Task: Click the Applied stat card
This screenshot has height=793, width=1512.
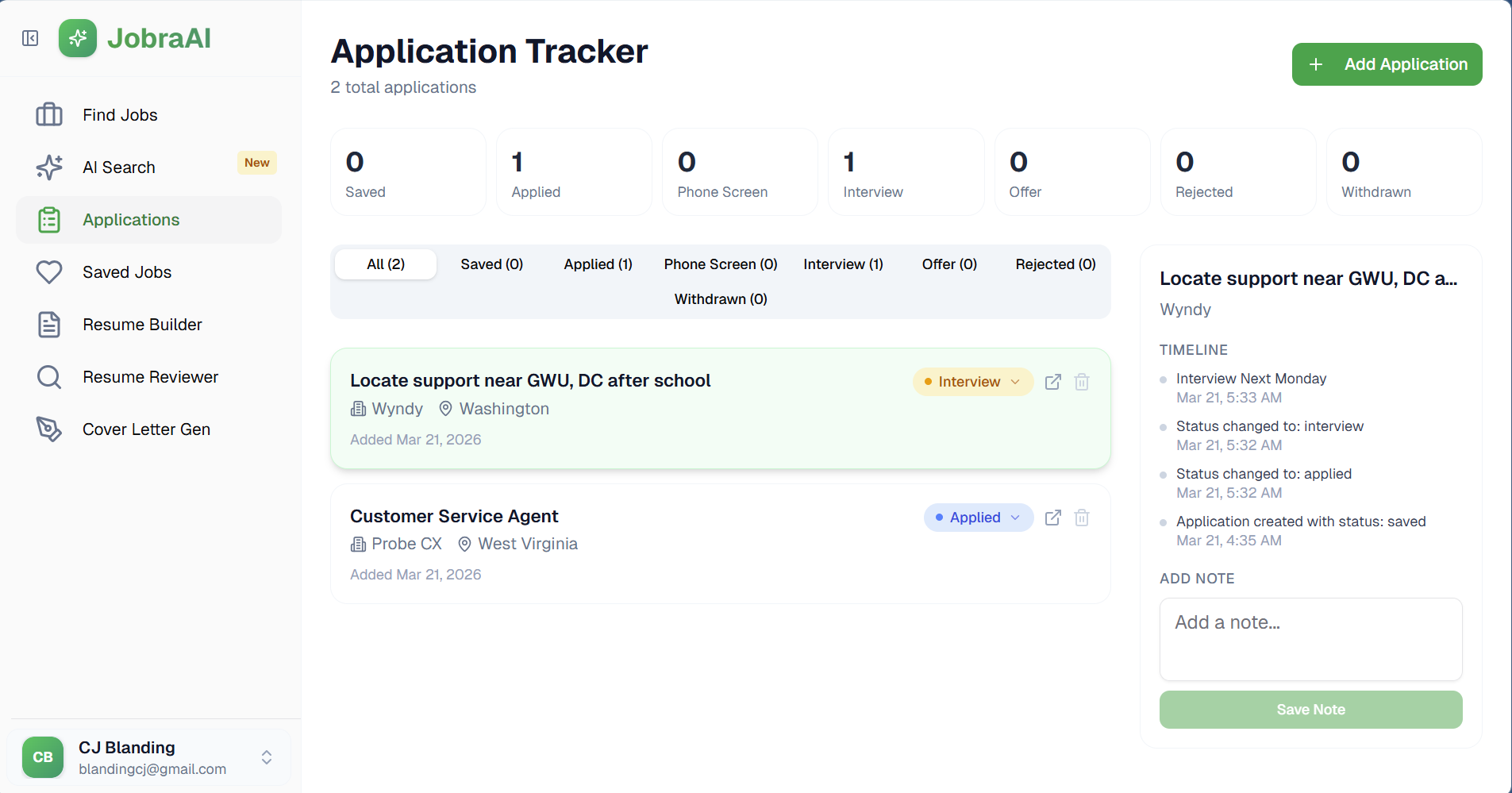Action: pos(574,172)
